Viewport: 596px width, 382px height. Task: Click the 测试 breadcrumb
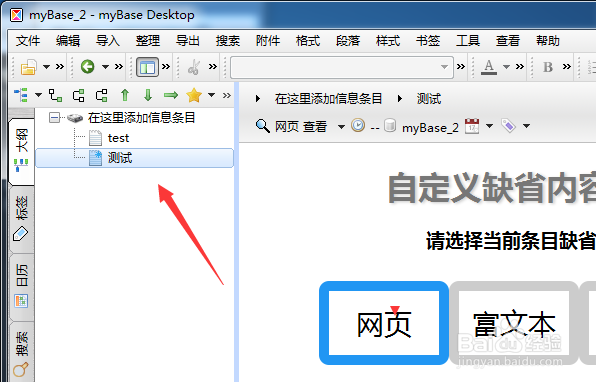click(429, 99)
